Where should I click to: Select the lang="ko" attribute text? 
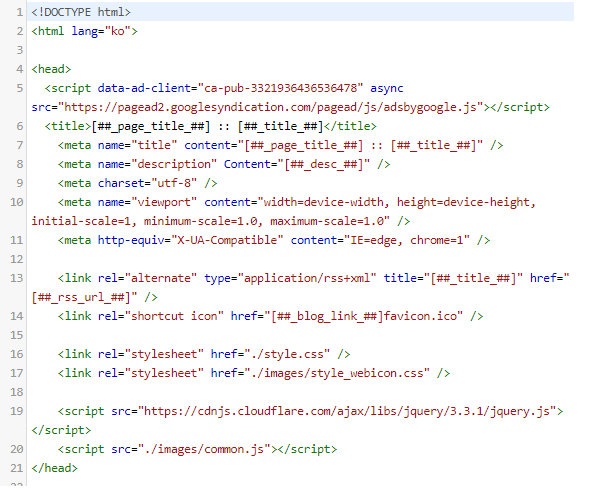click(x=101, y=31)
